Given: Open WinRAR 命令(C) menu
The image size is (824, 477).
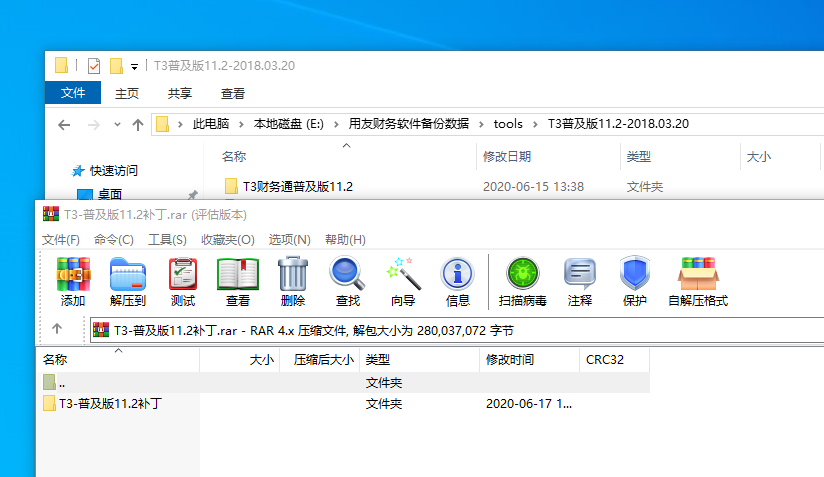Looking at the screenshot, I should tap(114, 240).
